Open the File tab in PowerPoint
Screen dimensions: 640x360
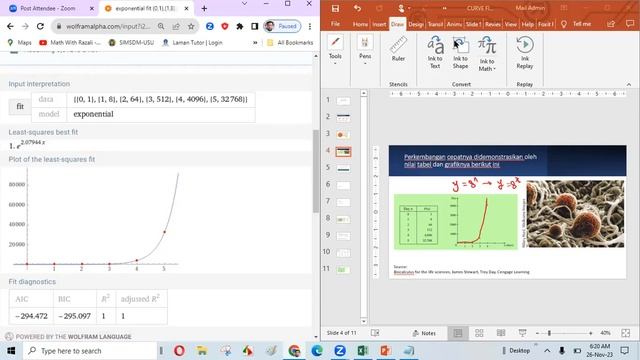335,24
